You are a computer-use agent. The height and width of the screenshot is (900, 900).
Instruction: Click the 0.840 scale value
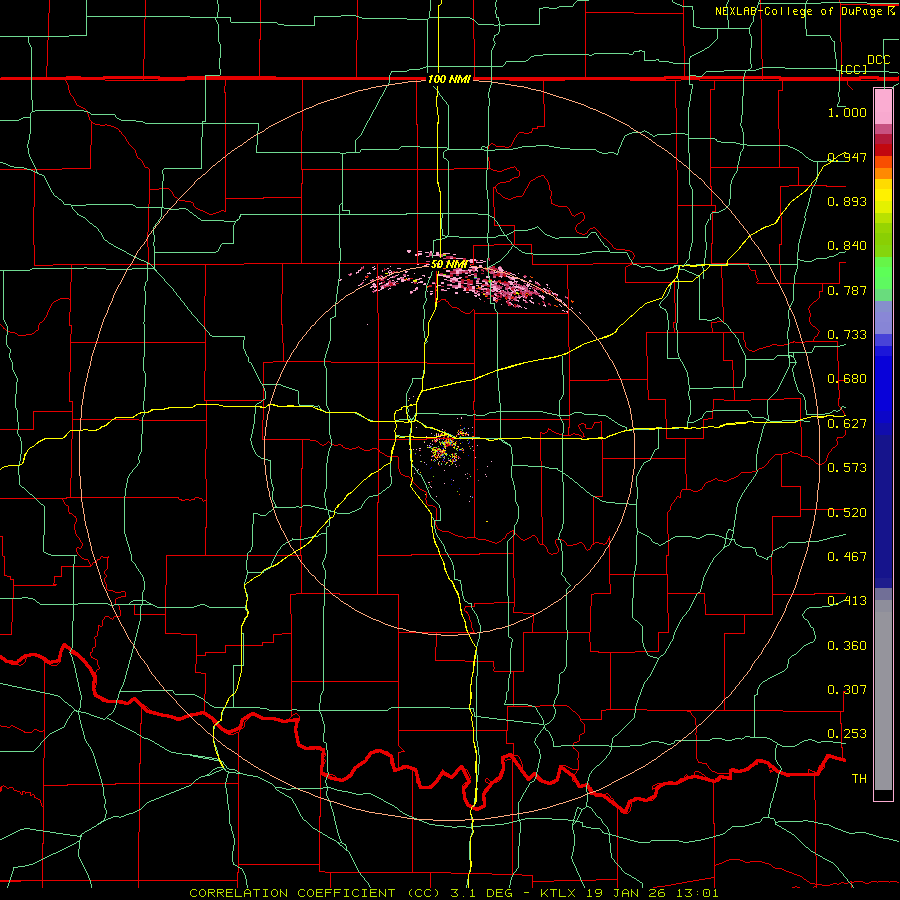[847, 246]
